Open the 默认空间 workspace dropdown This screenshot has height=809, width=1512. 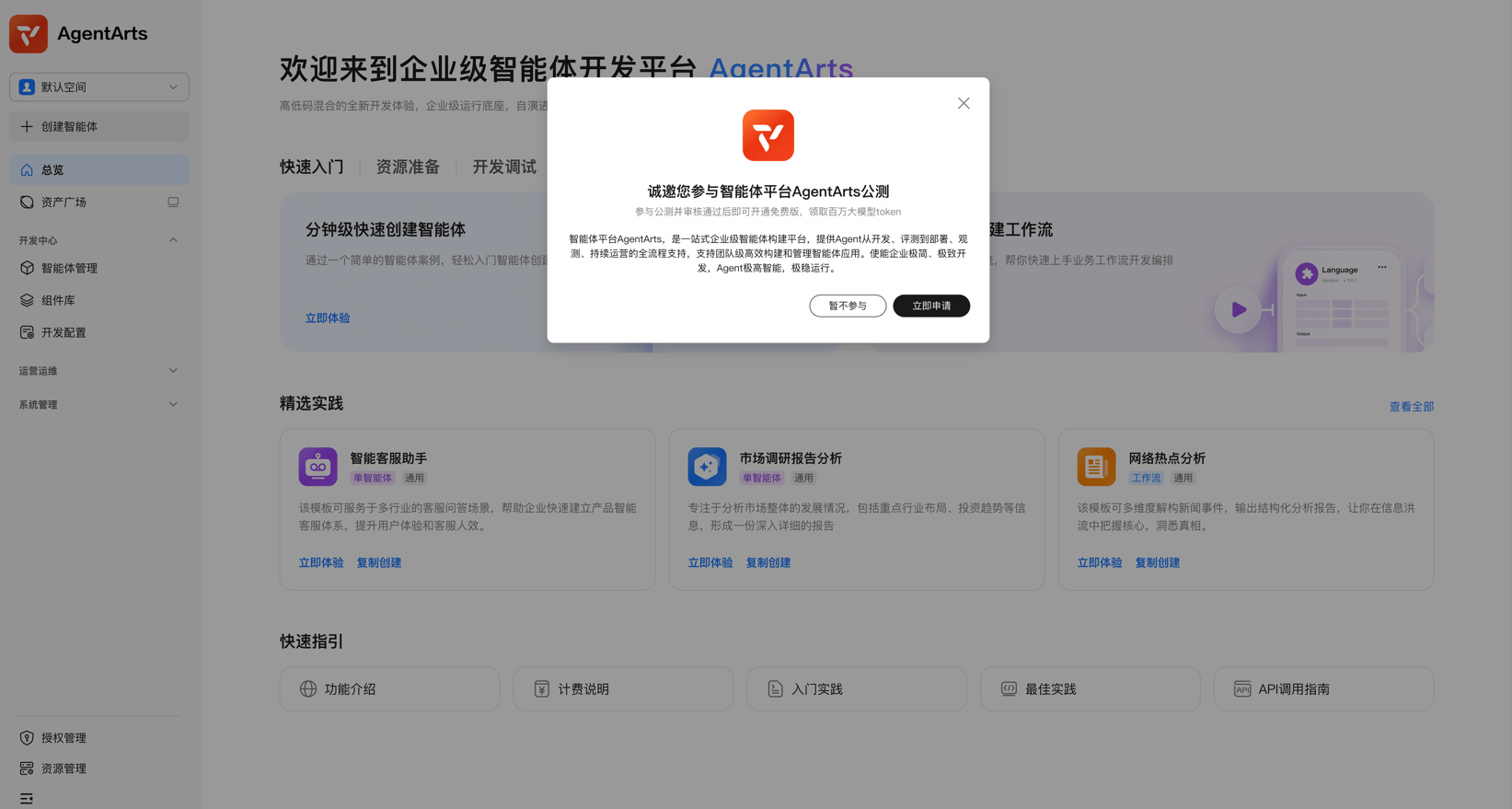pyautogui.click(x=99, y=87)
